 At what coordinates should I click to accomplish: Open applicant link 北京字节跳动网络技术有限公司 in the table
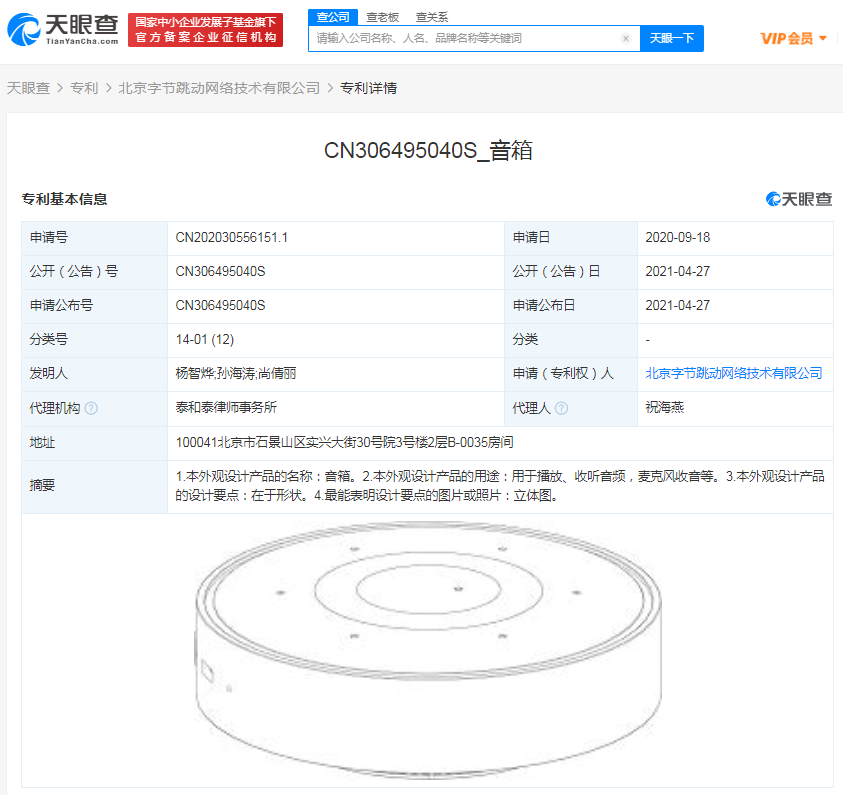click(x=733, y=373)
